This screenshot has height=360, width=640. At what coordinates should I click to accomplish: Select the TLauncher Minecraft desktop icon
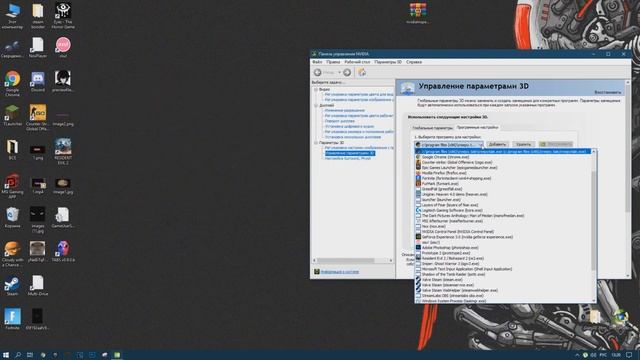(12, 116)
